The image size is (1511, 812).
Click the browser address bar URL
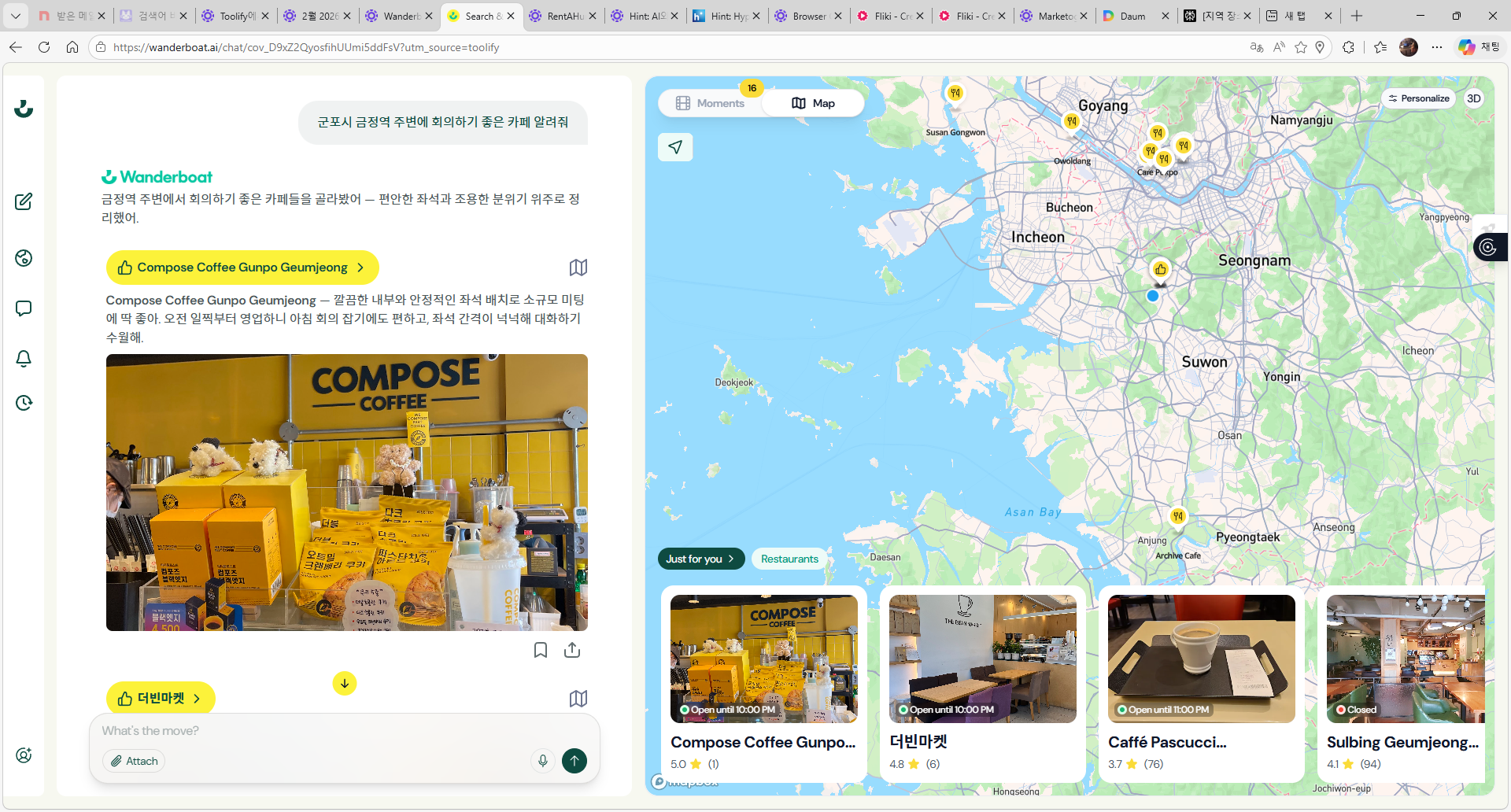tap(306, 47)
